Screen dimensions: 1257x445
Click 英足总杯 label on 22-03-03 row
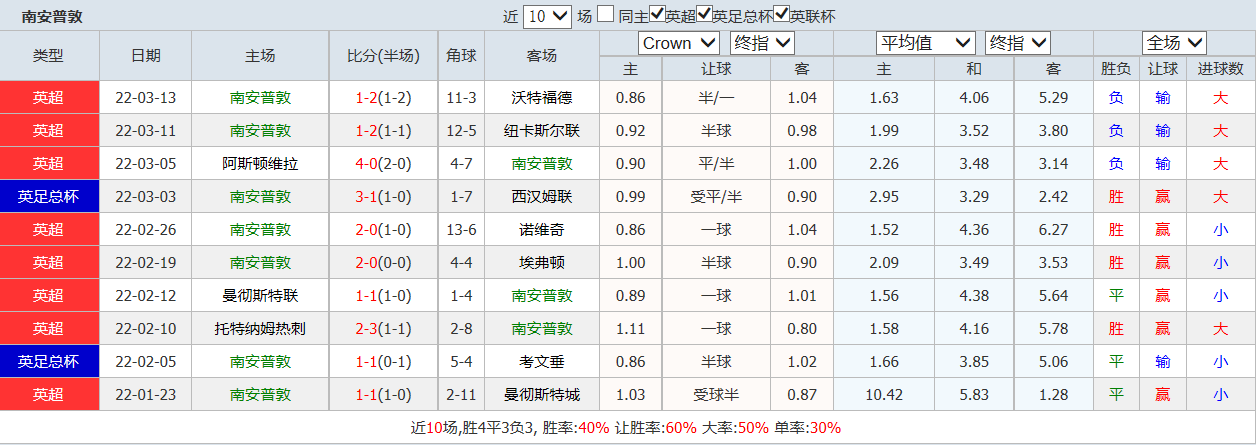pyautogui.click(x=49, y=197)
